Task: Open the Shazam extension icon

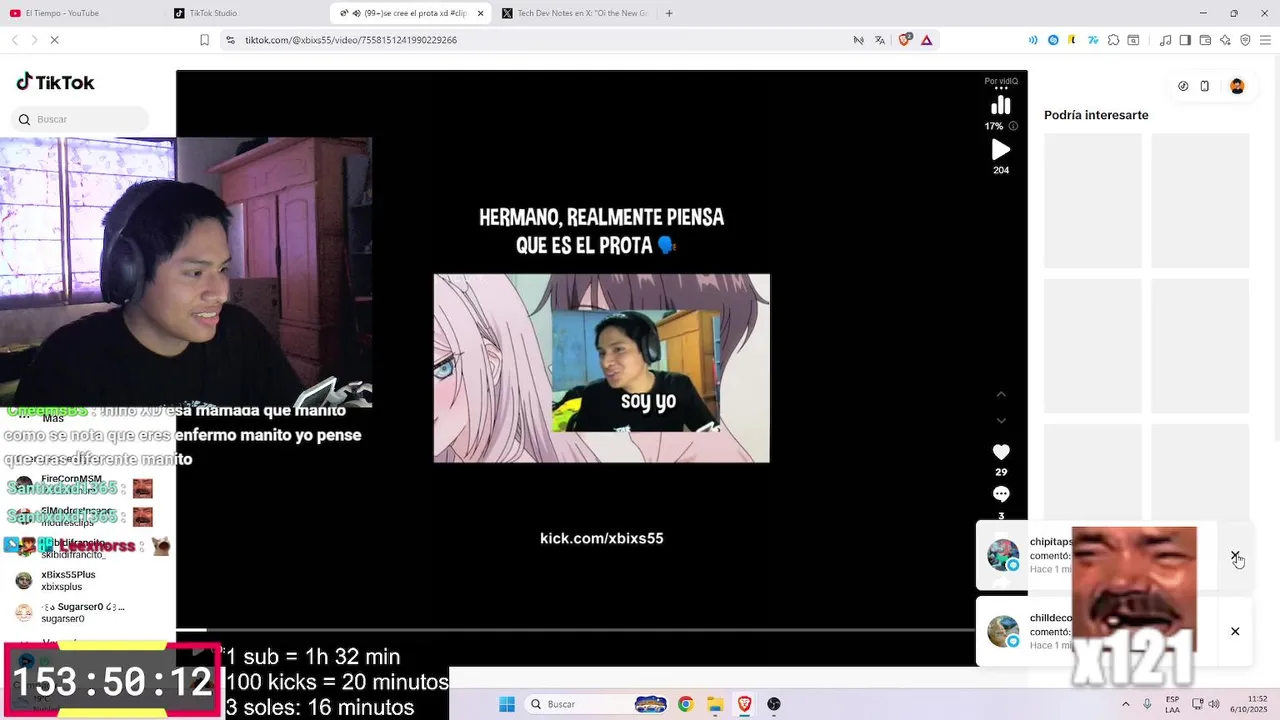Action: click(x=1053, y=40)
